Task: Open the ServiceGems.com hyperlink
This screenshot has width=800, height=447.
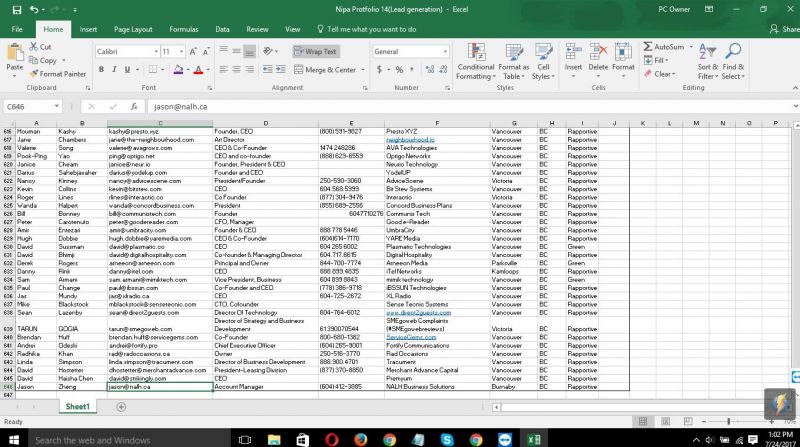Action: tap(411, 337)
